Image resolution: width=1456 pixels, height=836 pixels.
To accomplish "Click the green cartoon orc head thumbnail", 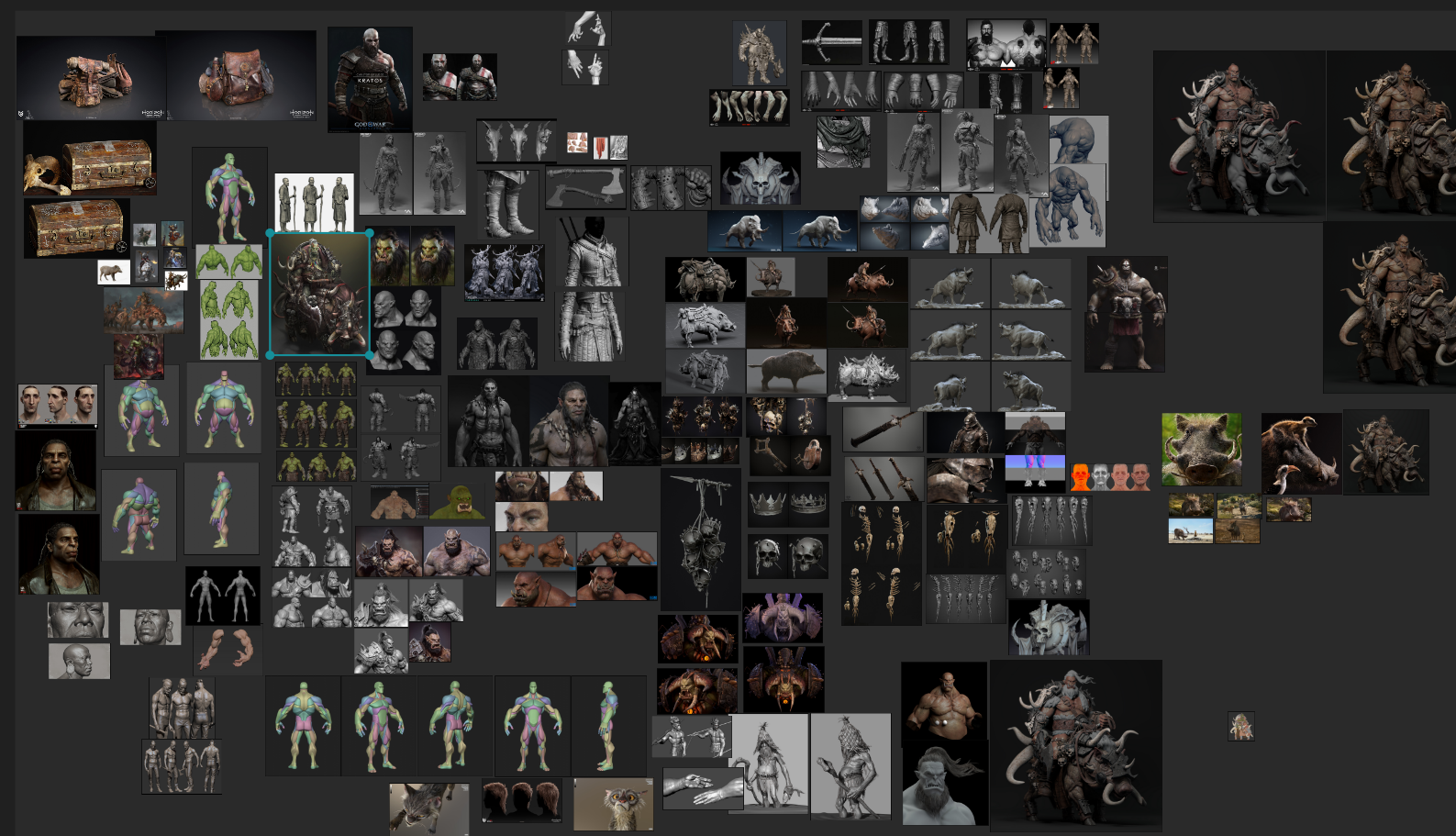I will [x=458, y=502].
